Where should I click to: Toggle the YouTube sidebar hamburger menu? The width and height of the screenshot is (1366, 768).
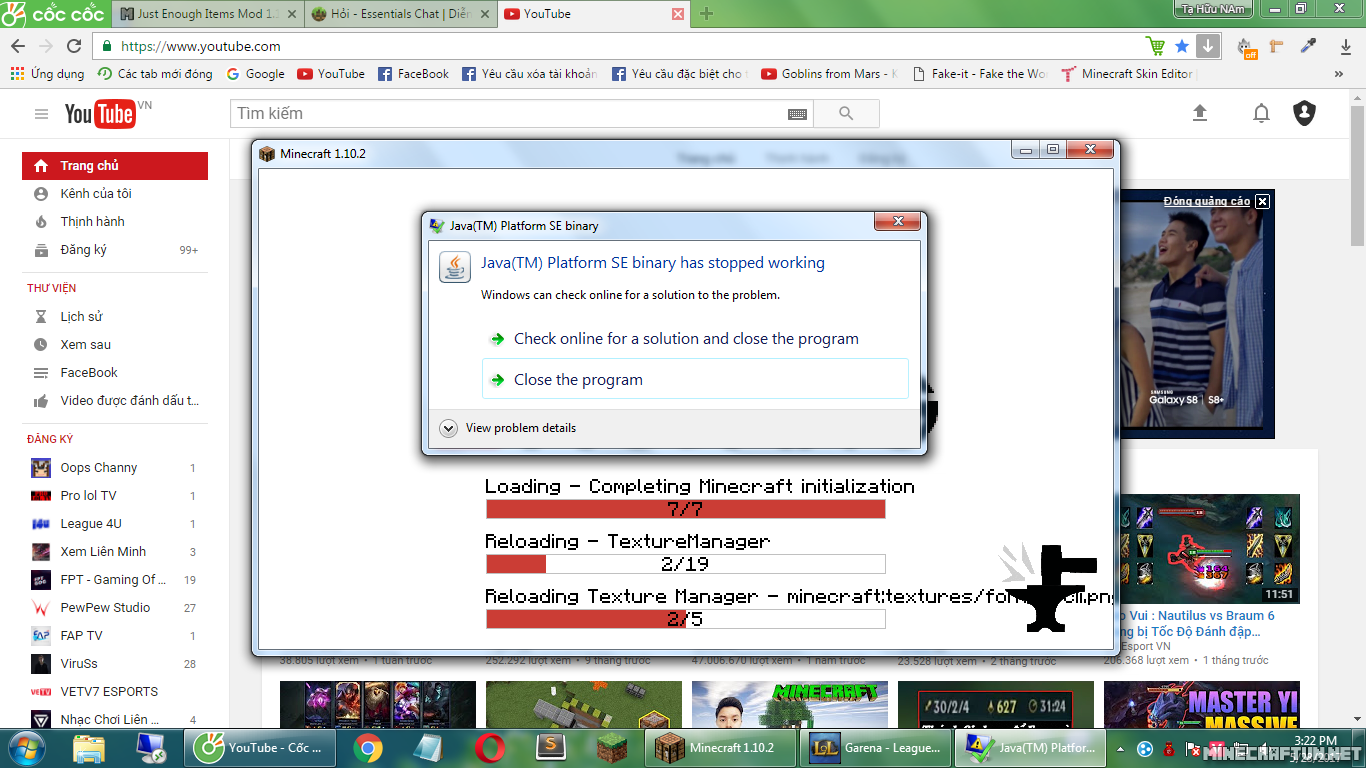(40, 113)
